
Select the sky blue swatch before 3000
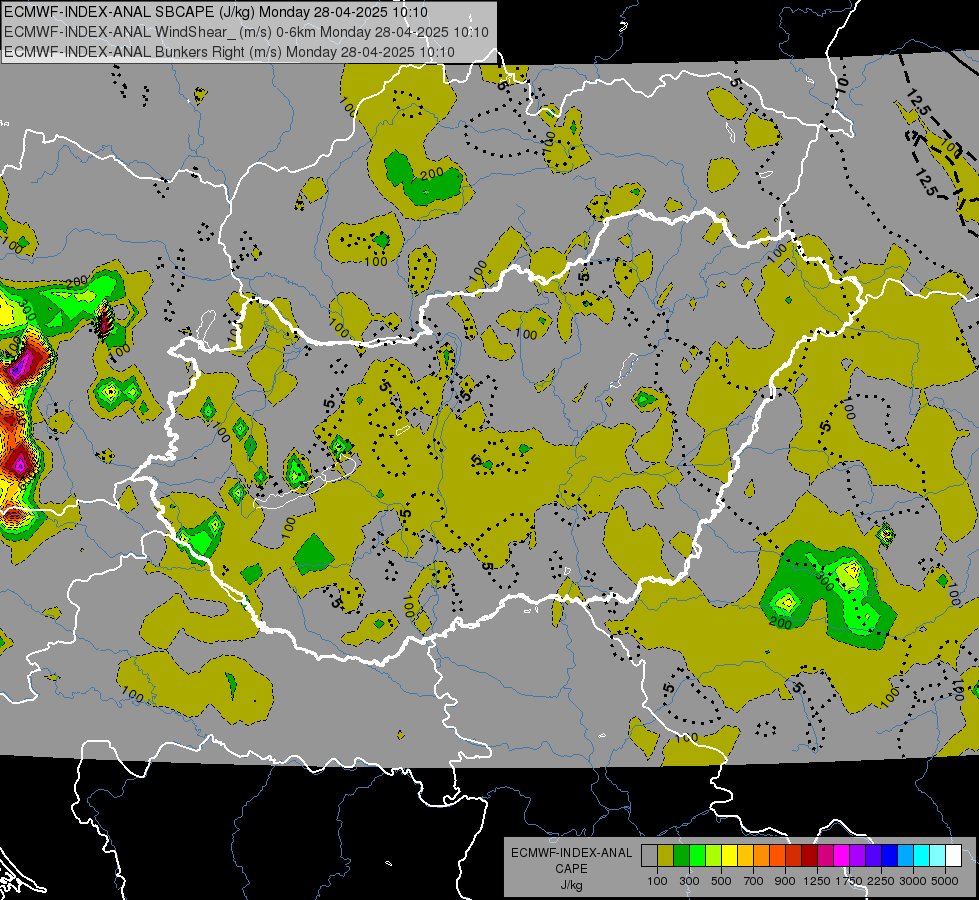906,855
